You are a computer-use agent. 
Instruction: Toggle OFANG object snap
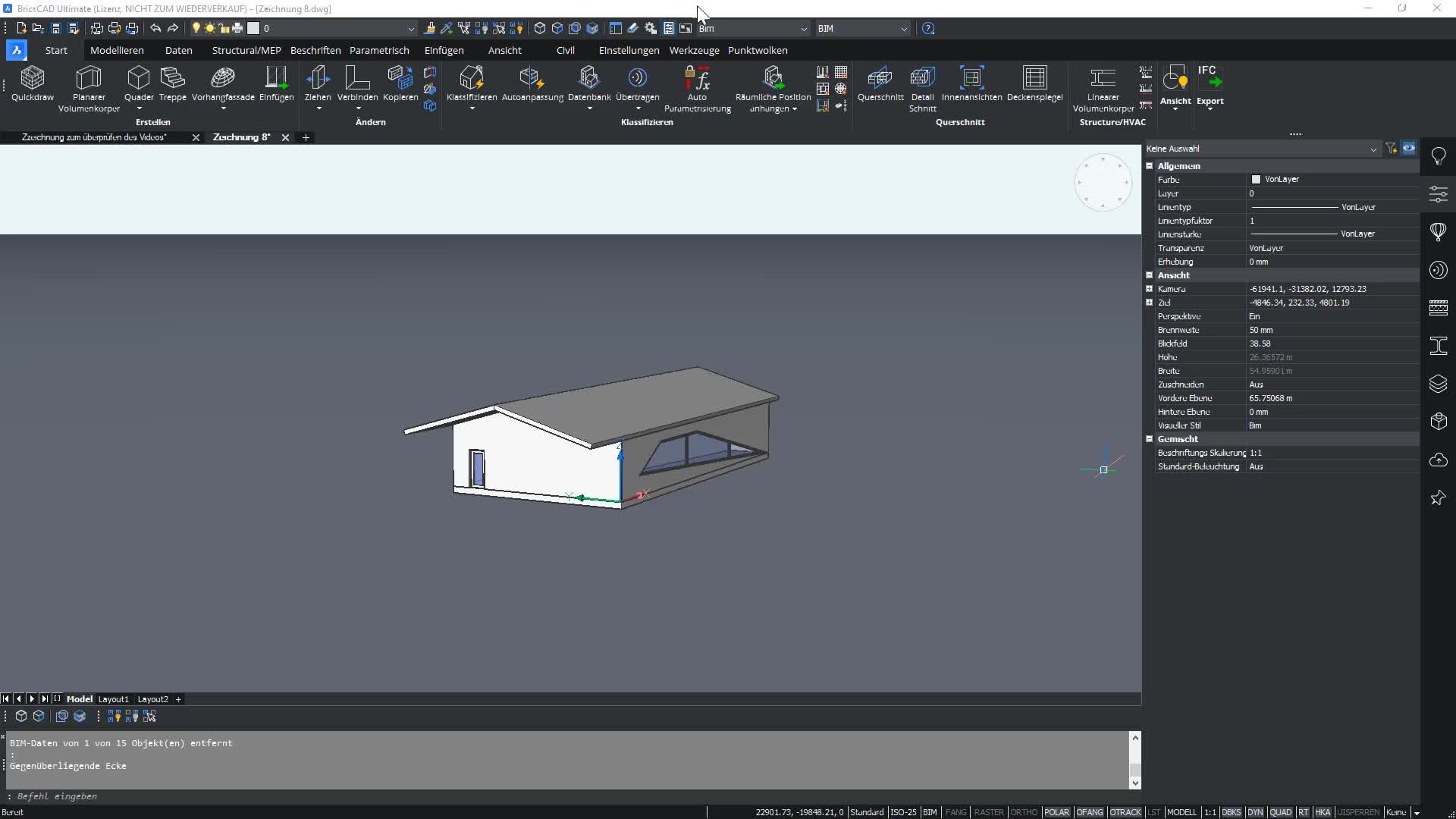[x=1090, y=812]
